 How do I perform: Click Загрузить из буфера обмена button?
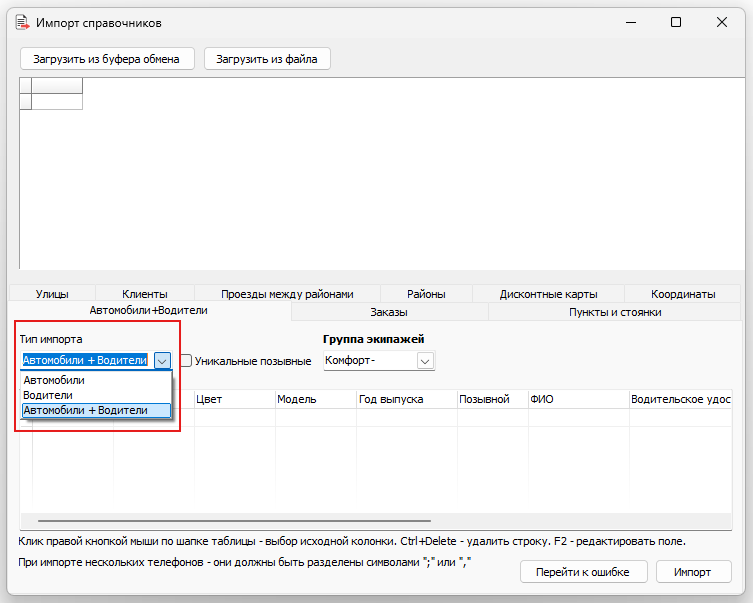click(x=107, y=59)
